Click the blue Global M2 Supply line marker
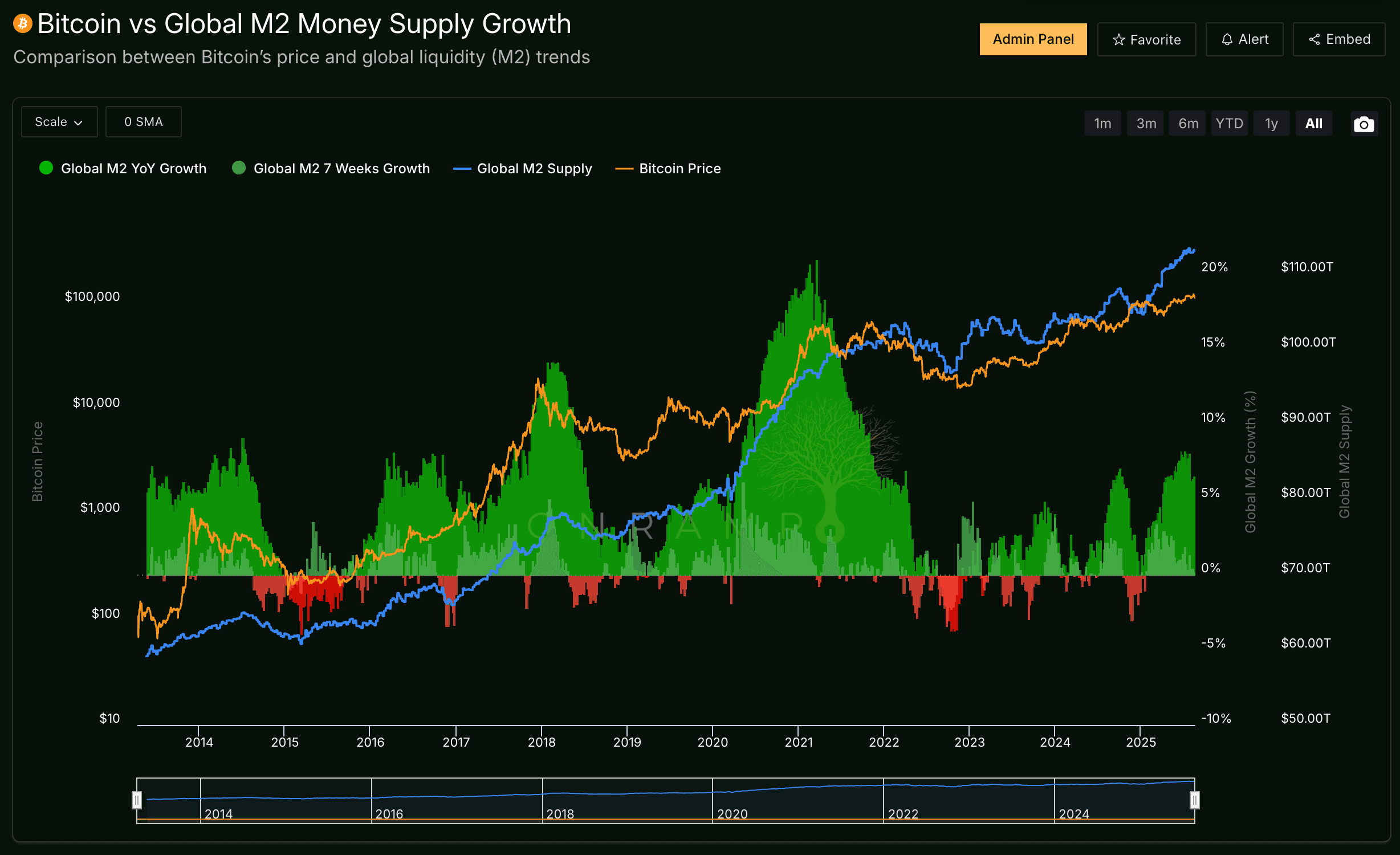 coord(462,169)
